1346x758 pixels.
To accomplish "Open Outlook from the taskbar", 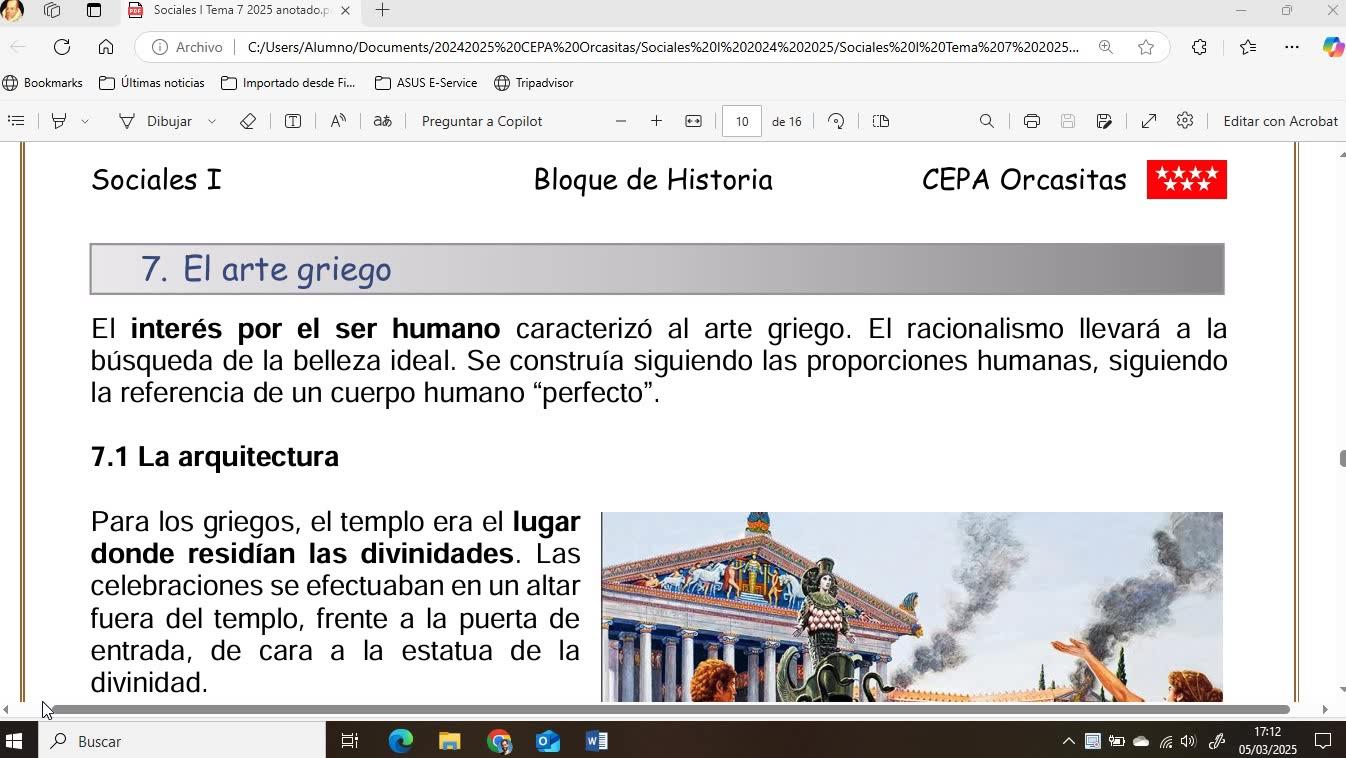I will (547, 742).
